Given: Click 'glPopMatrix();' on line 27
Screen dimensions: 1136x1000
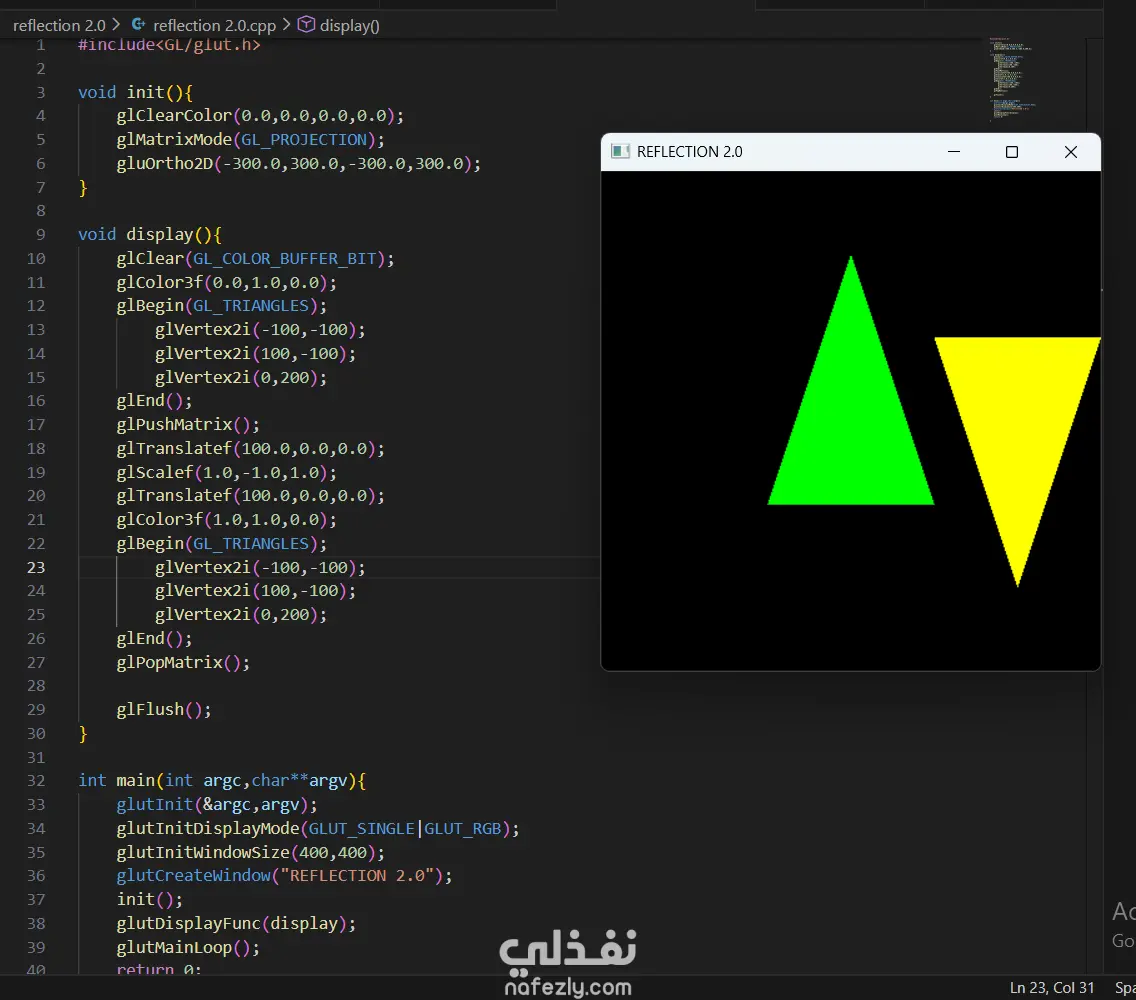Looking at the screenshot, I should [183, 662].
